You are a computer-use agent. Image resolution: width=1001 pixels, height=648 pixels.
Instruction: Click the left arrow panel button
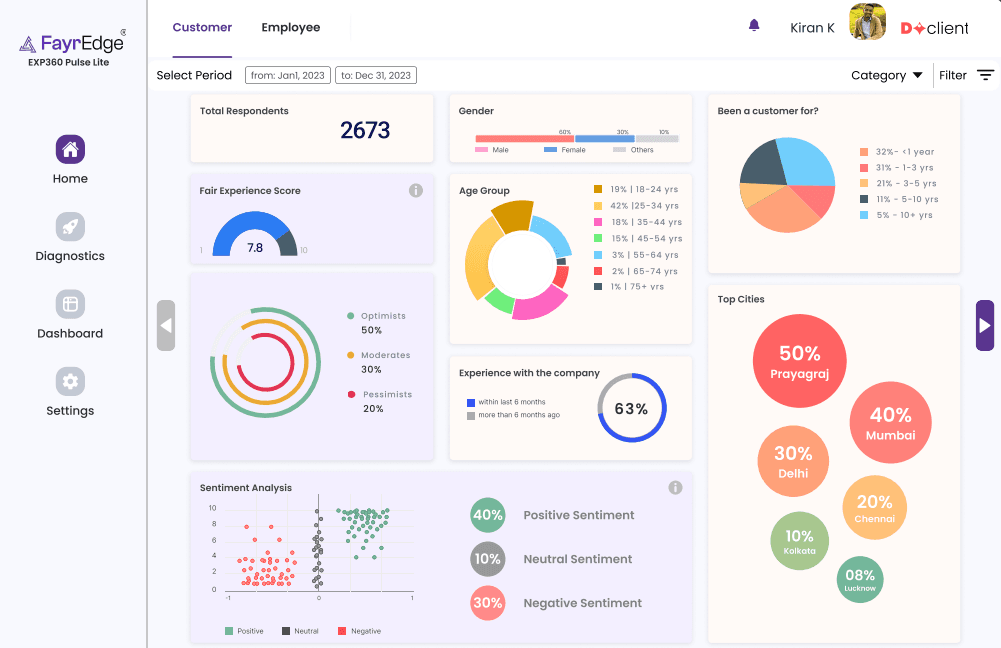[166, 325]
